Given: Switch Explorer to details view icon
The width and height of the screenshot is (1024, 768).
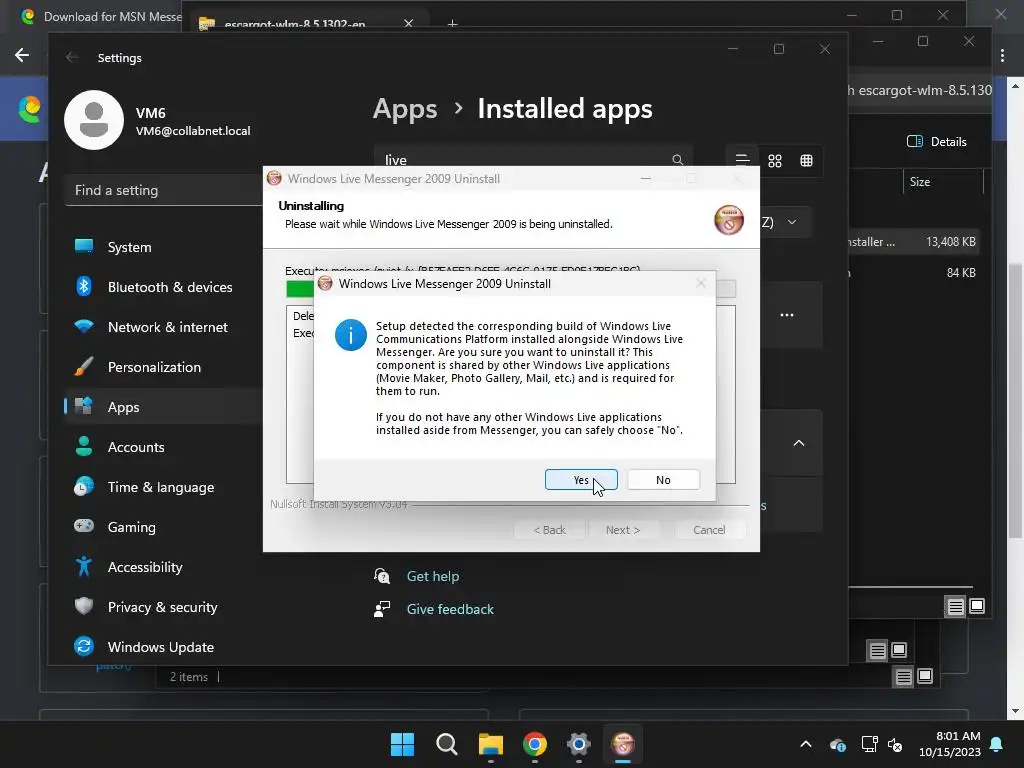Looking at the screenshot, I should [955, 607].
